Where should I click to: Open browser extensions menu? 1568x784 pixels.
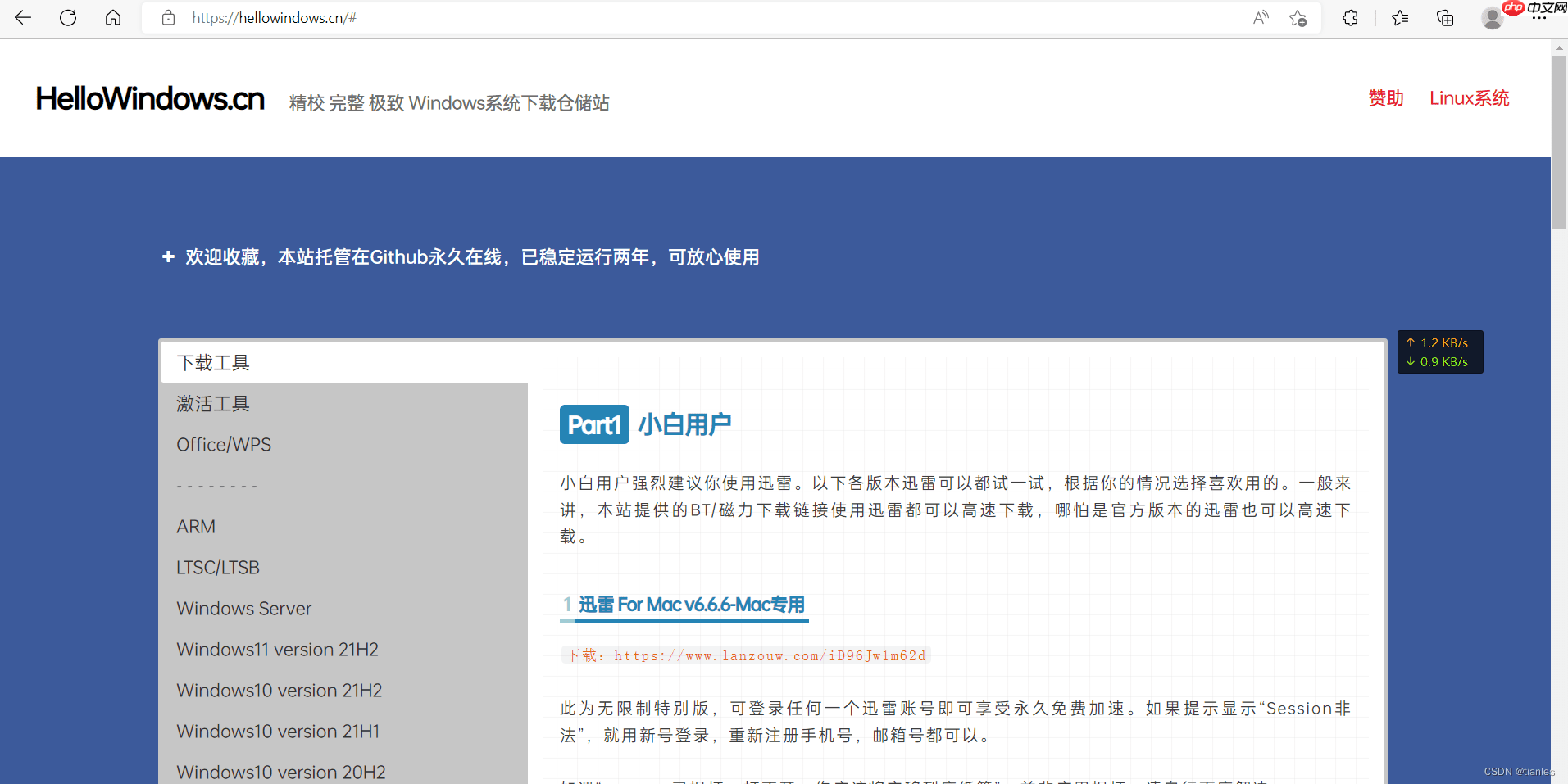[1350, 18]
